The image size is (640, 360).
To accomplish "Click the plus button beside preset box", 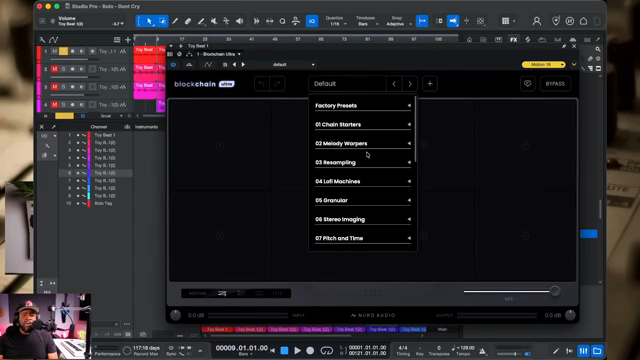I will pyautogui.click(x=430, y=84).
